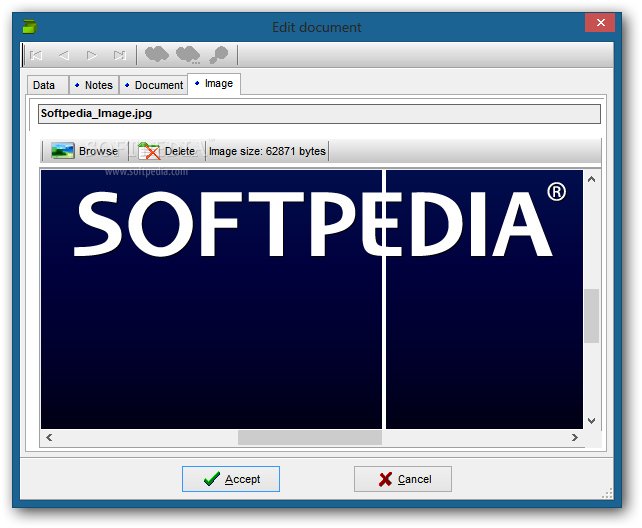Click horizontal scrollbar left arrow

click(x=49, y=438)
